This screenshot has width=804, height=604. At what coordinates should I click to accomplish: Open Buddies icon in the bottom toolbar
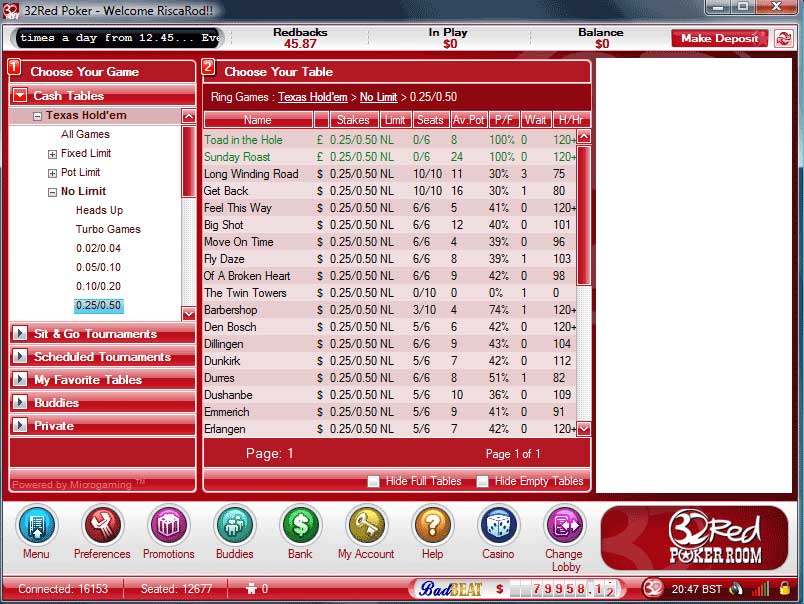(x=234, y=525)
